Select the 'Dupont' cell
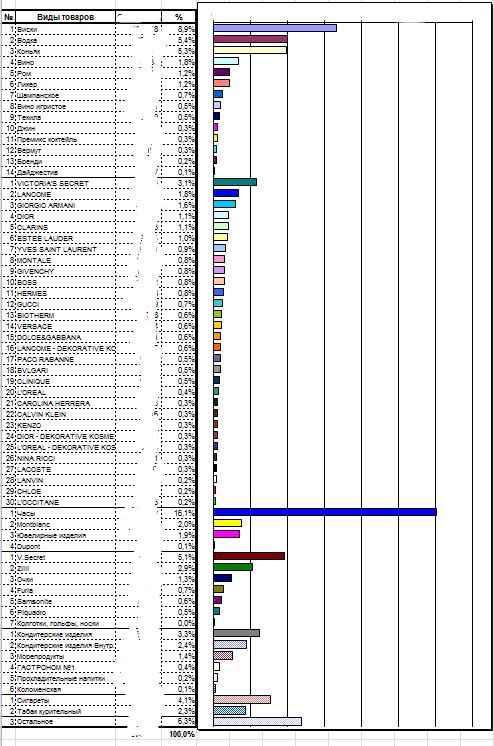The image size is (494, 746). [66, 547]
